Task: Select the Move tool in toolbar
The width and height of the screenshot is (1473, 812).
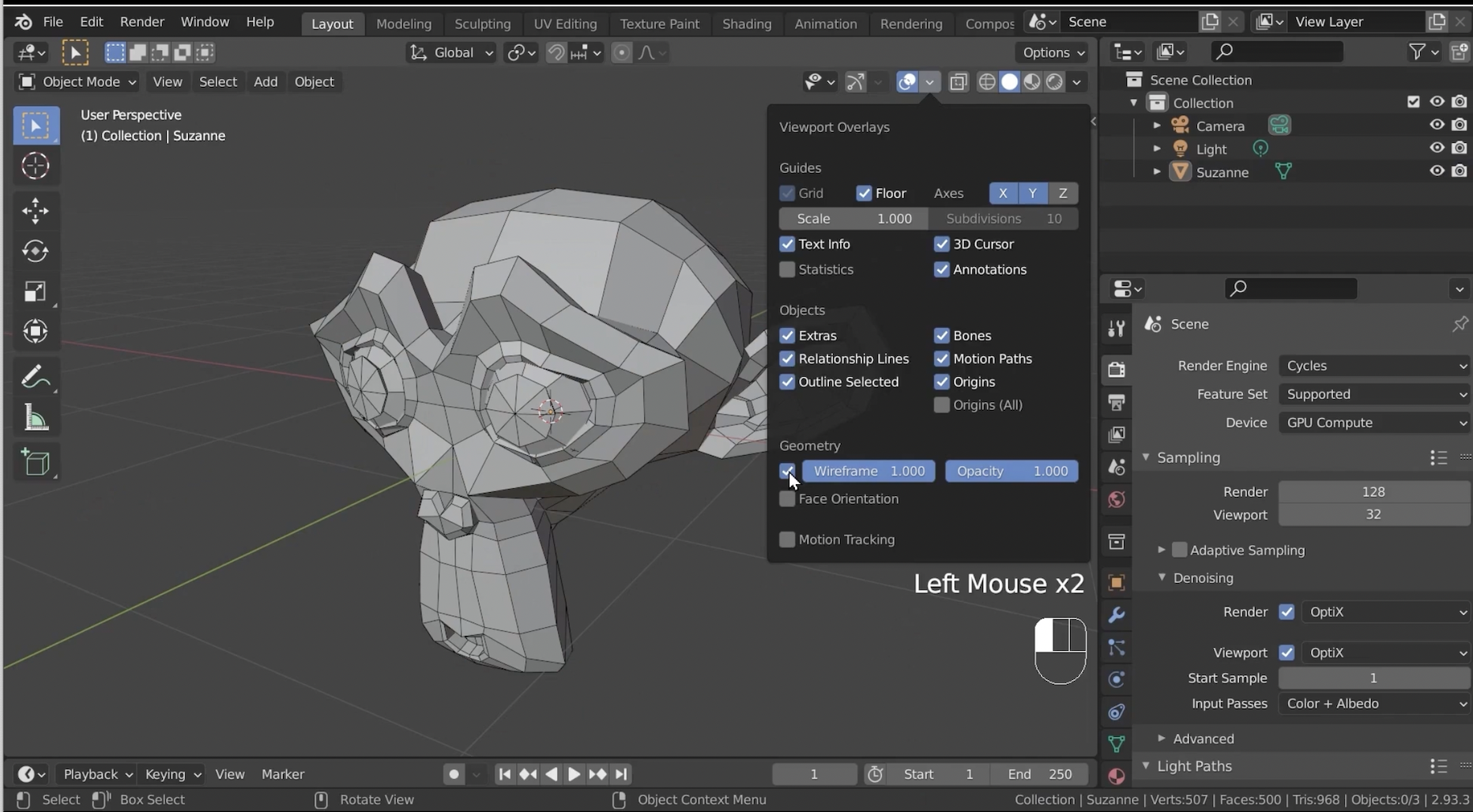Action: (x=36, y=210)
